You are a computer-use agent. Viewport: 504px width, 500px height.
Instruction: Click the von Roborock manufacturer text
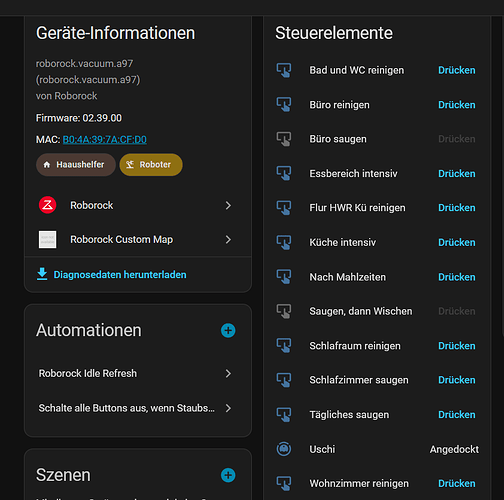[x=67, y=96]
